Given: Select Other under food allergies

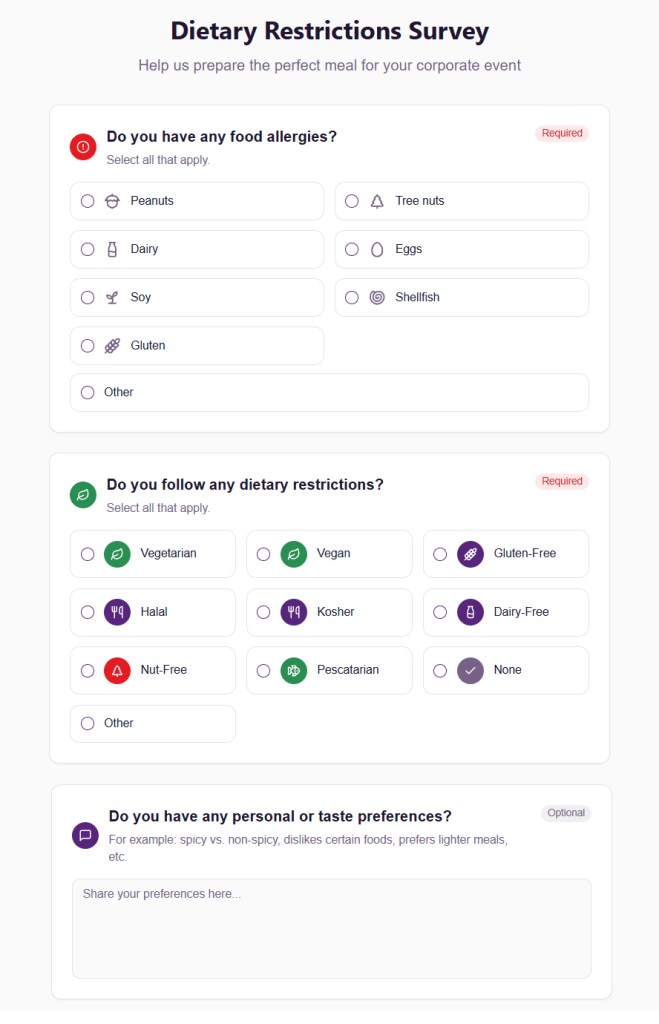Looking at the screenshot, I should coord(88,393).
